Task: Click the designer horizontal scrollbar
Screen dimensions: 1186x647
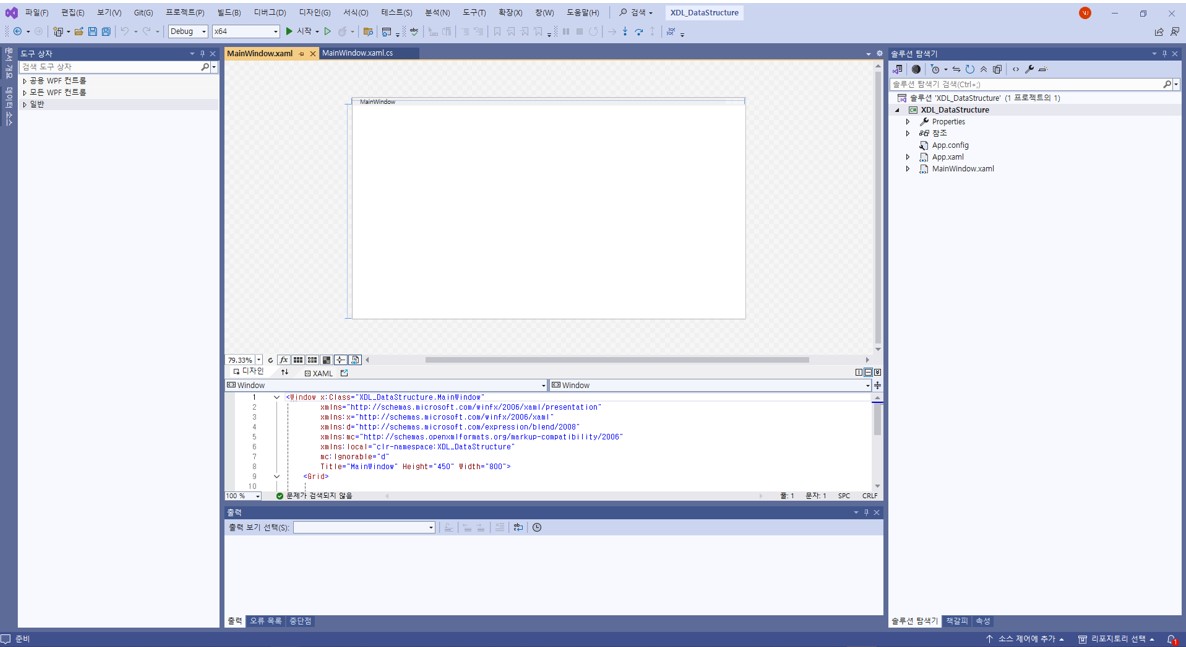Action: point(616,360)
